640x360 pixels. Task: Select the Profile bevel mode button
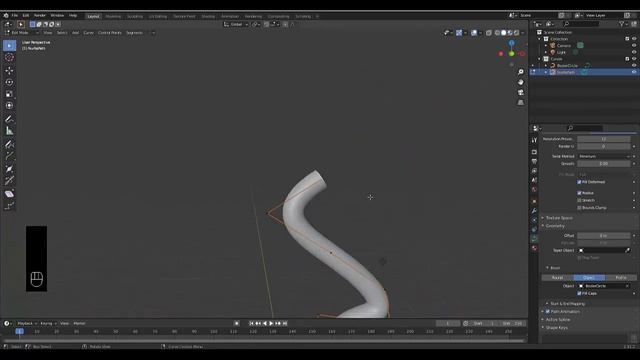pyautogui.click(x=621, y=278)
